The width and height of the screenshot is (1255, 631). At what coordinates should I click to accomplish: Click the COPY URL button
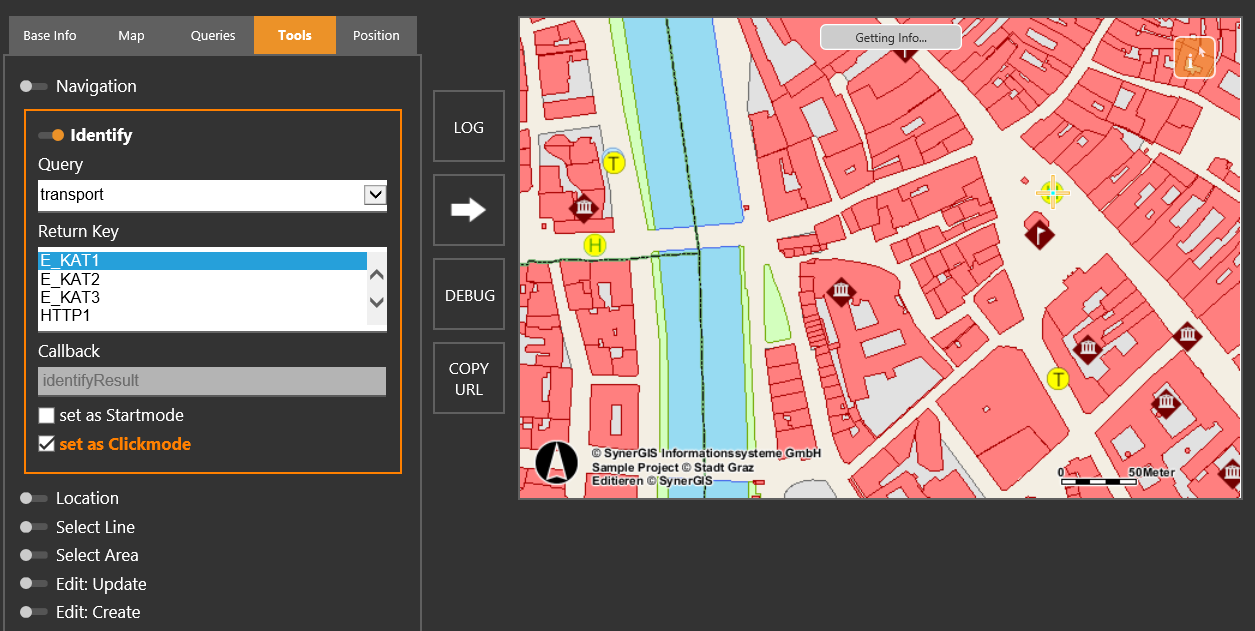point(468,377)
